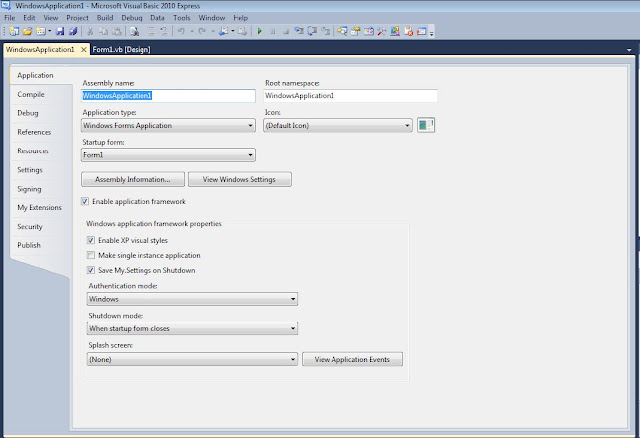Open the Data menu
This screenshot has height=438, width=640.
(x=157, y=18)
